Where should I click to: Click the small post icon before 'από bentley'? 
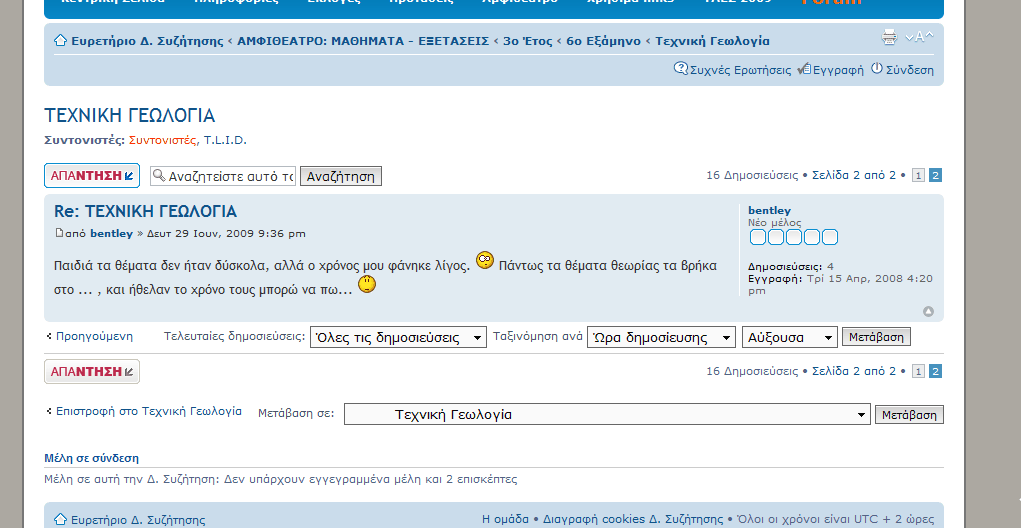[x=58, y=233]
